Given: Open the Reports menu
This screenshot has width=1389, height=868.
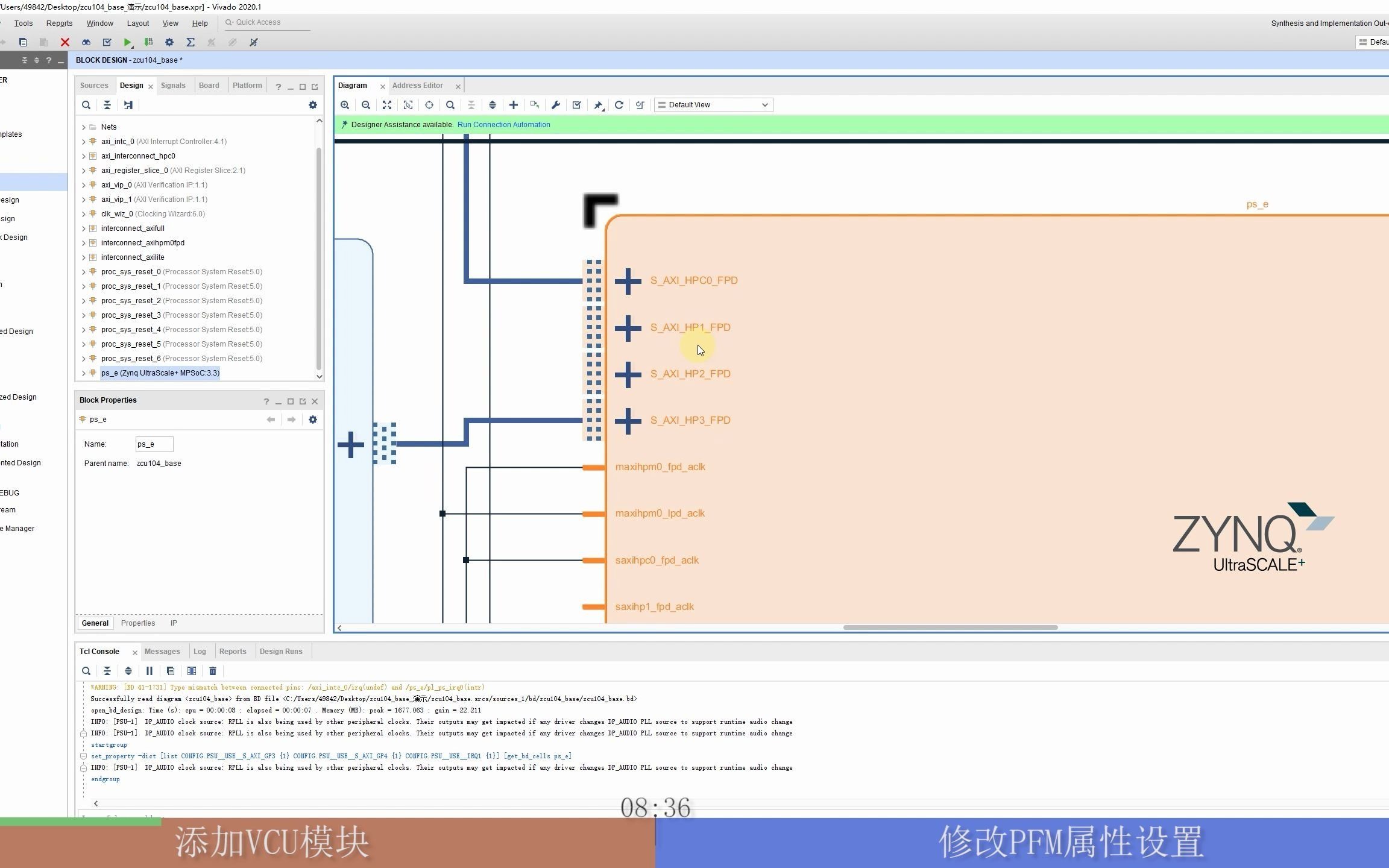Looking at the screenshot, I should pos(59,24).
